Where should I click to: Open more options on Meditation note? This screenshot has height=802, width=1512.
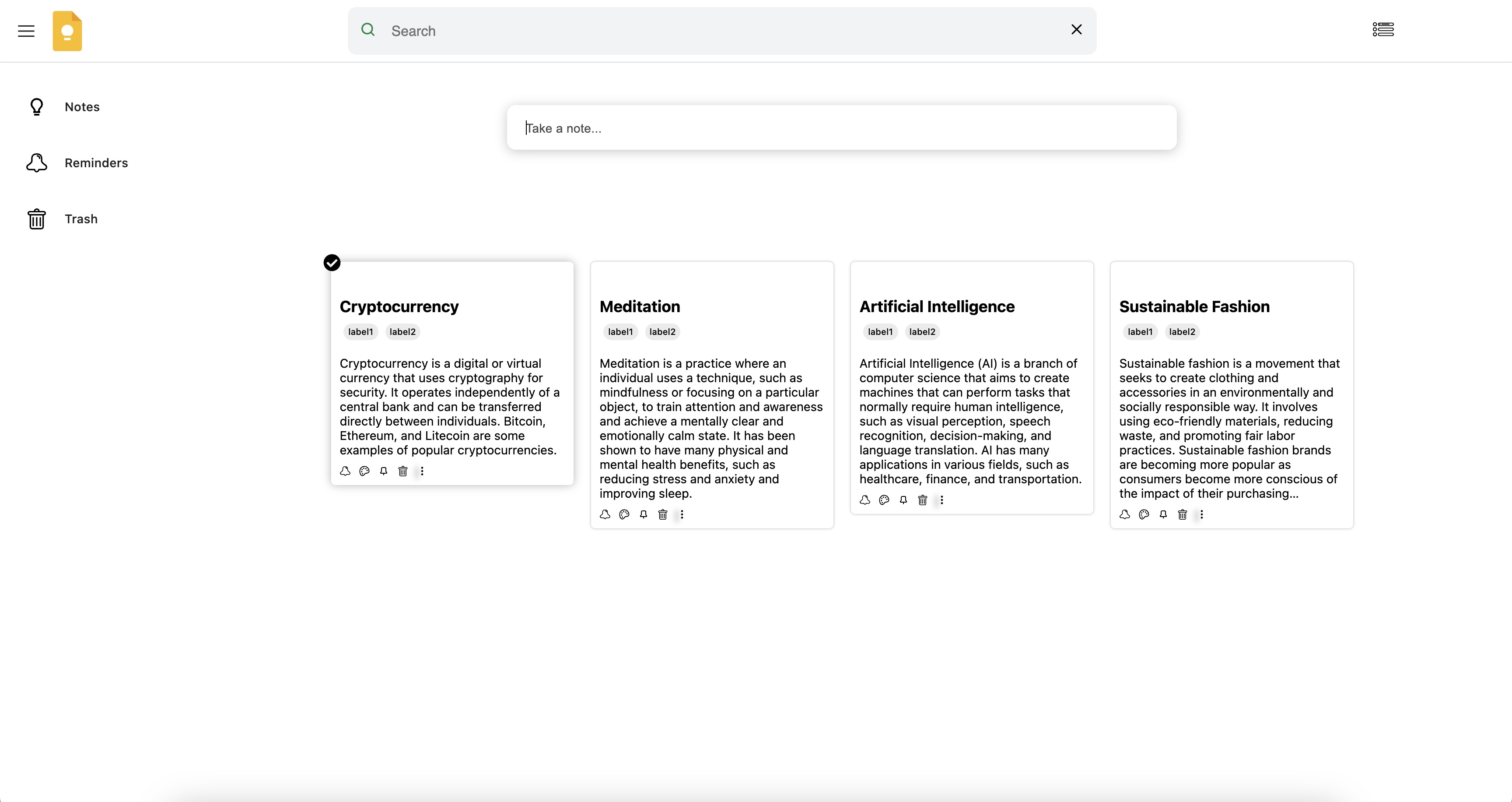coord(682,514)
